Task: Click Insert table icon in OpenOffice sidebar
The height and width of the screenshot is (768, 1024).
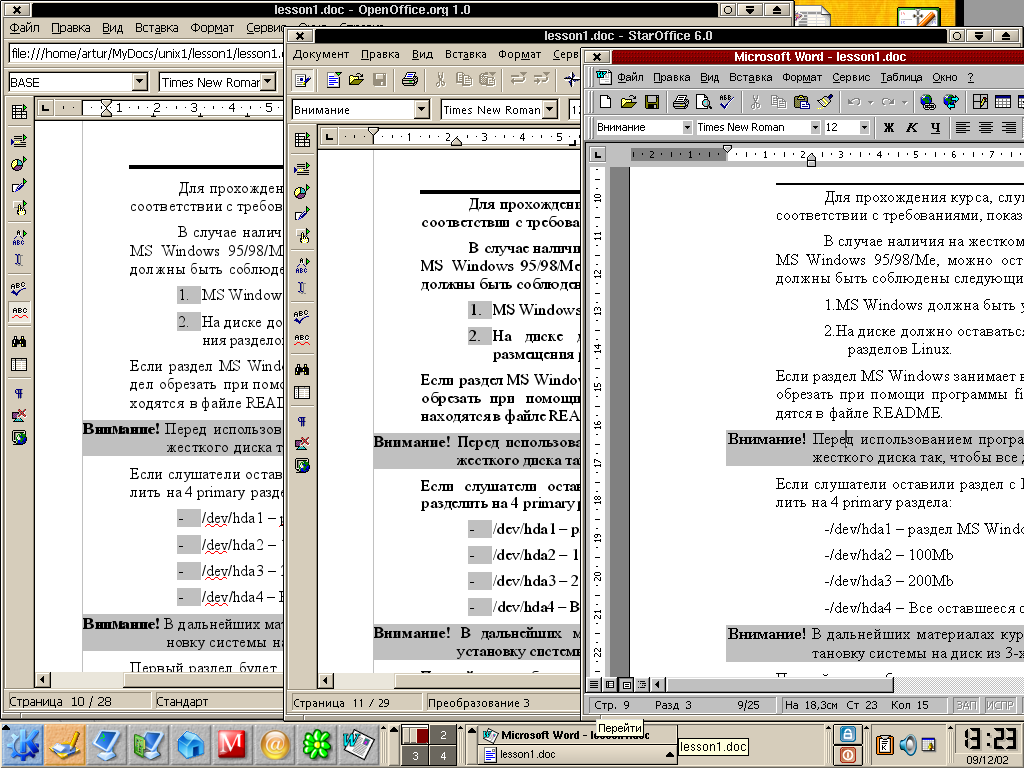Action: tap(19, 112)
